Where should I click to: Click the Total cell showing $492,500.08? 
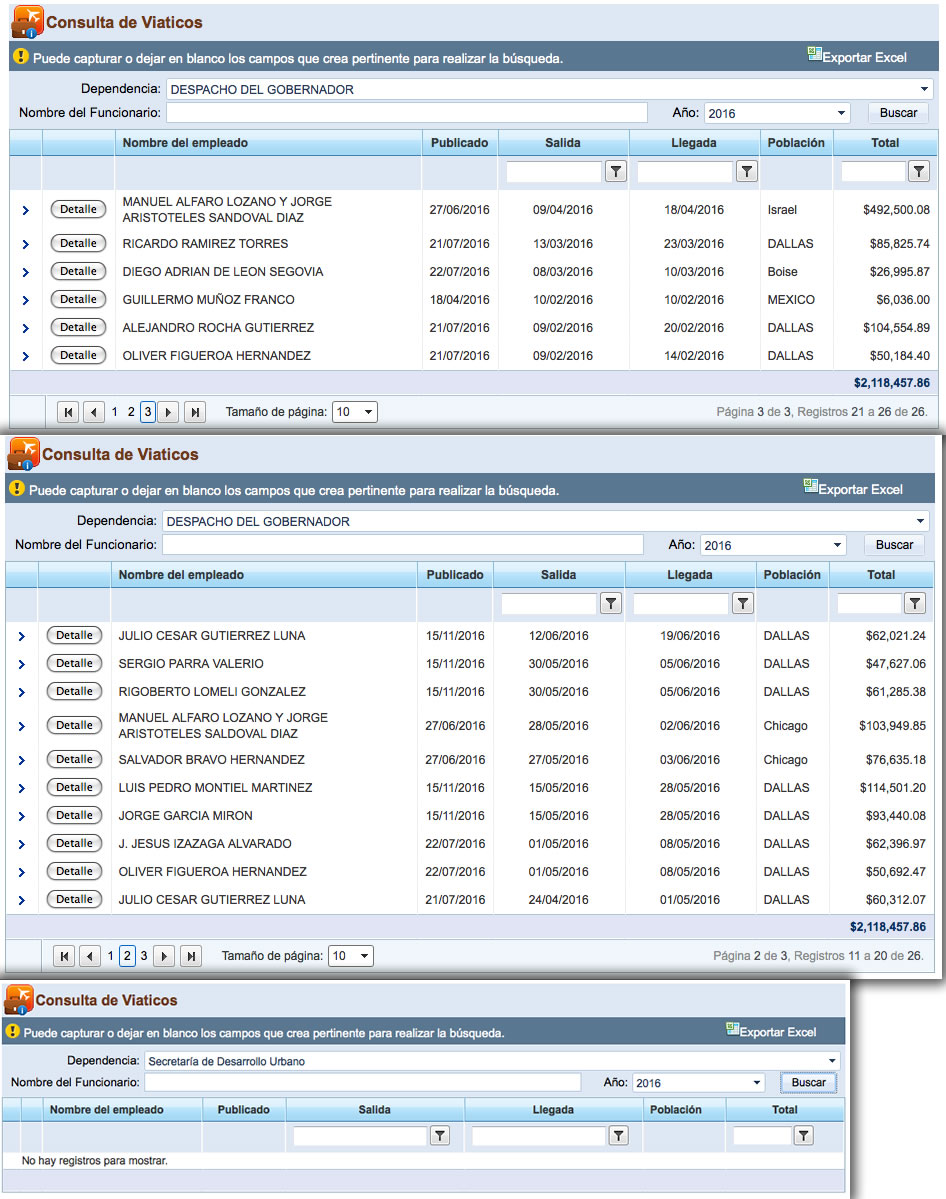point(896,210)
